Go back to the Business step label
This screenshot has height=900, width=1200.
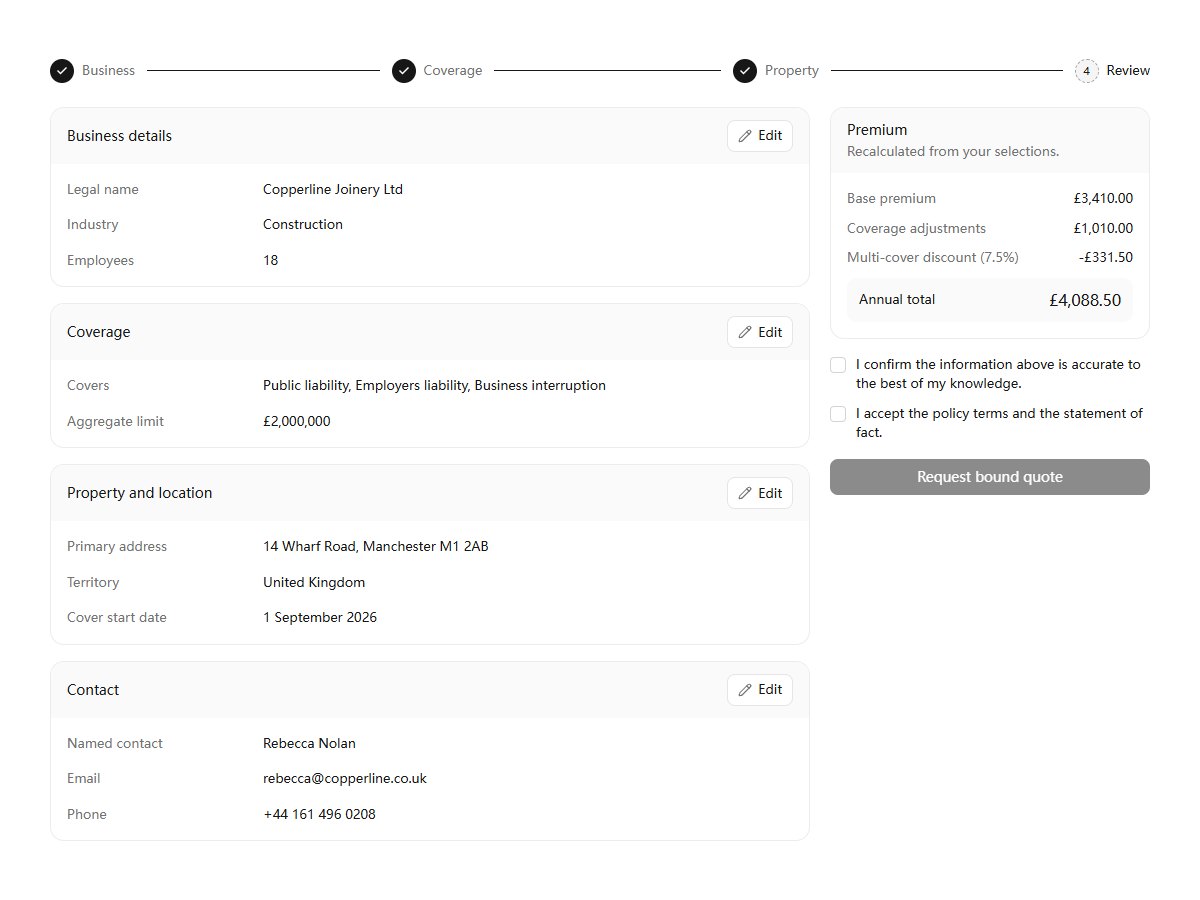(x=108, y=71)
